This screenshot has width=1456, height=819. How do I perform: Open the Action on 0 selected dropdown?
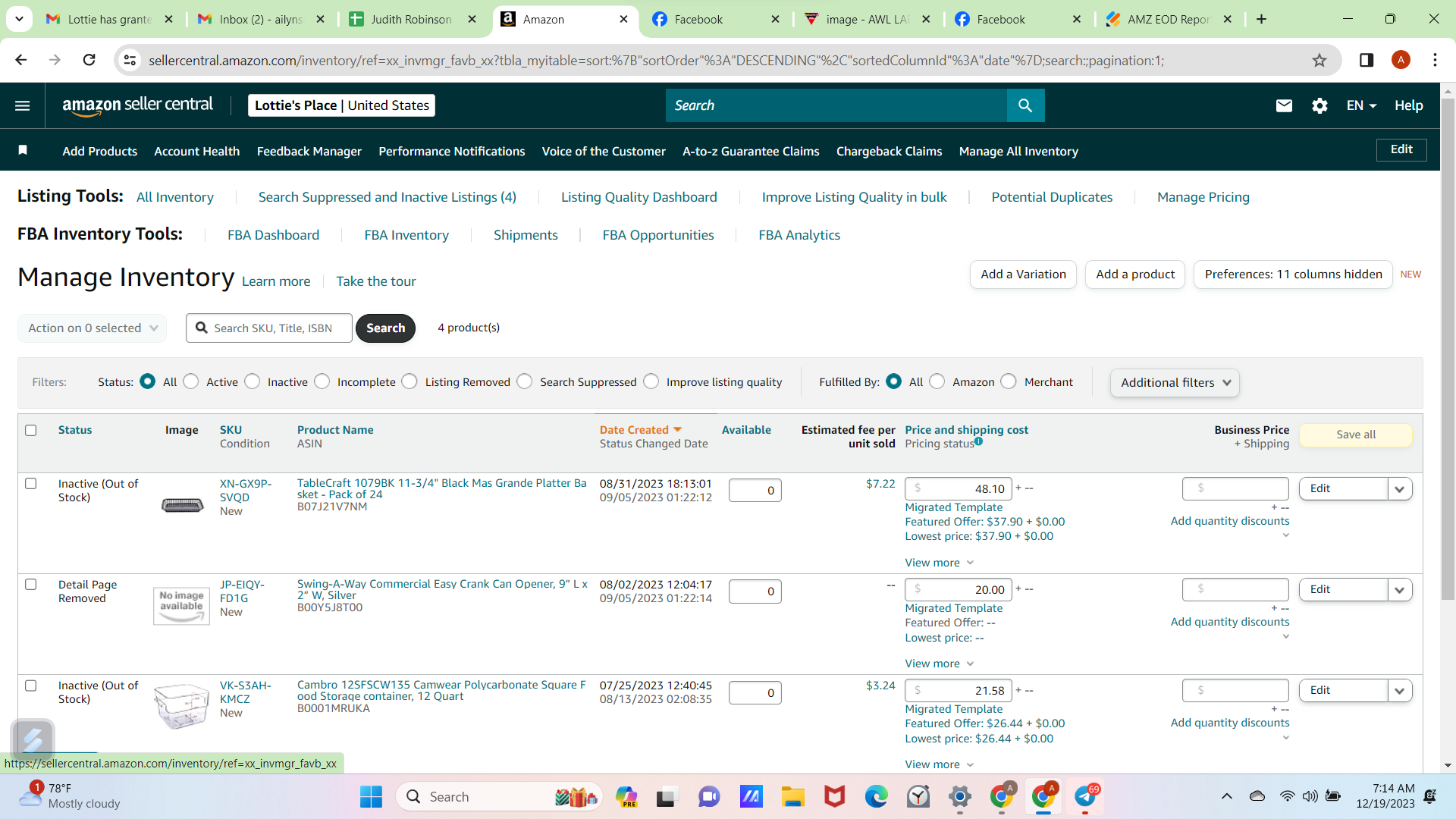[x=93, y=328]
